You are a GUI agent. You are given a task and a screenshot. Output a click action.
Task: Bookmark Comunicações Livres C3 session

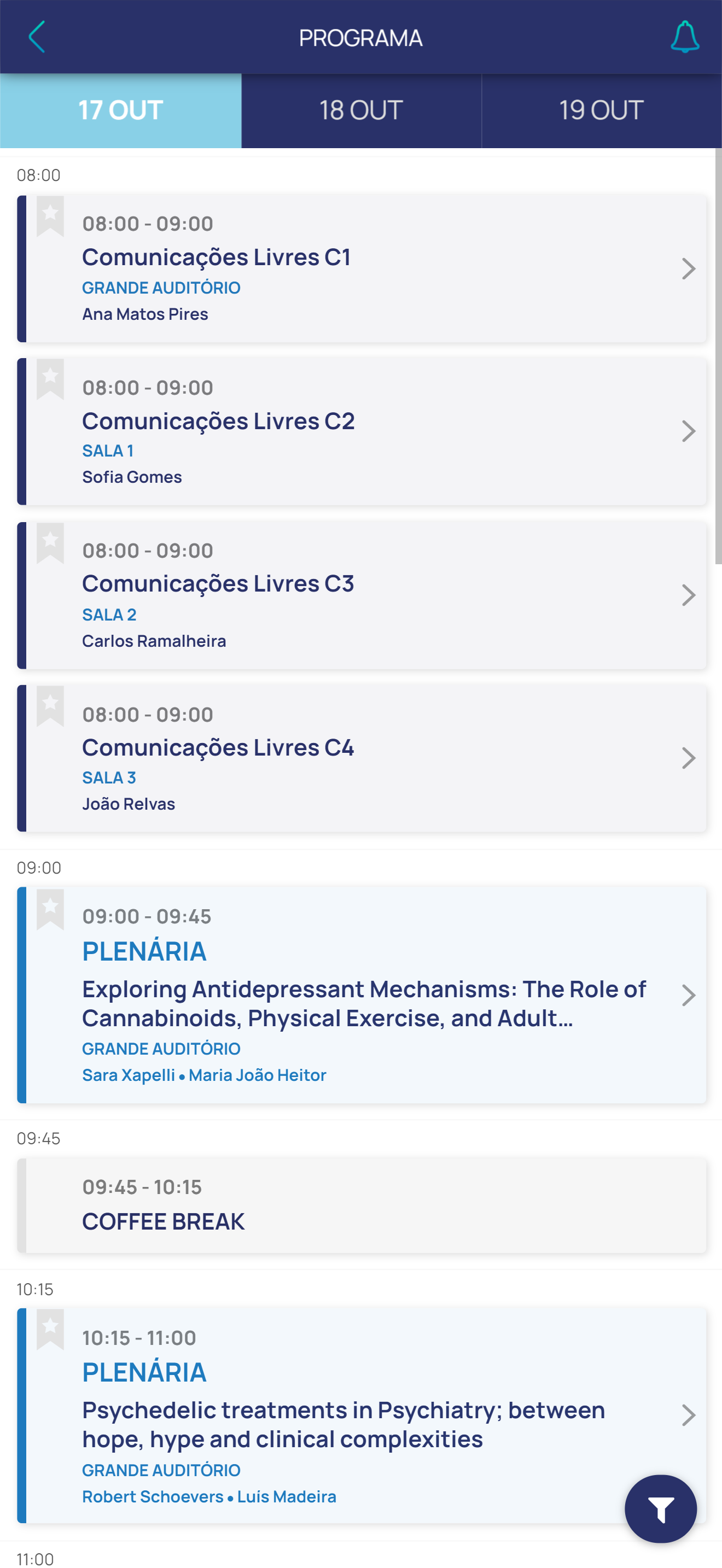[50, 542]
